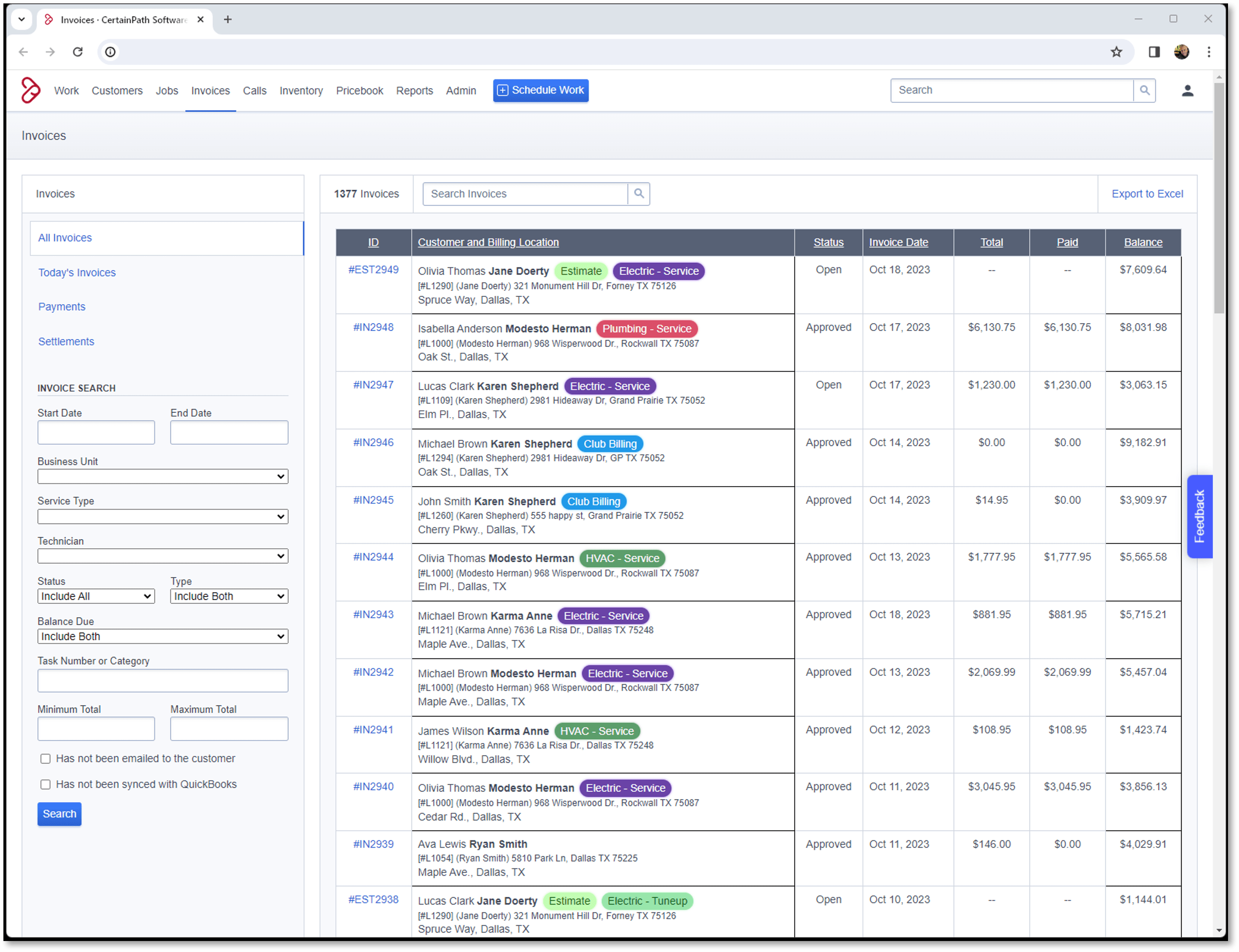Open the Balance Due dropdown
Image resolution: width=1239 pixels, height=952 pixels.
(163, 636)
